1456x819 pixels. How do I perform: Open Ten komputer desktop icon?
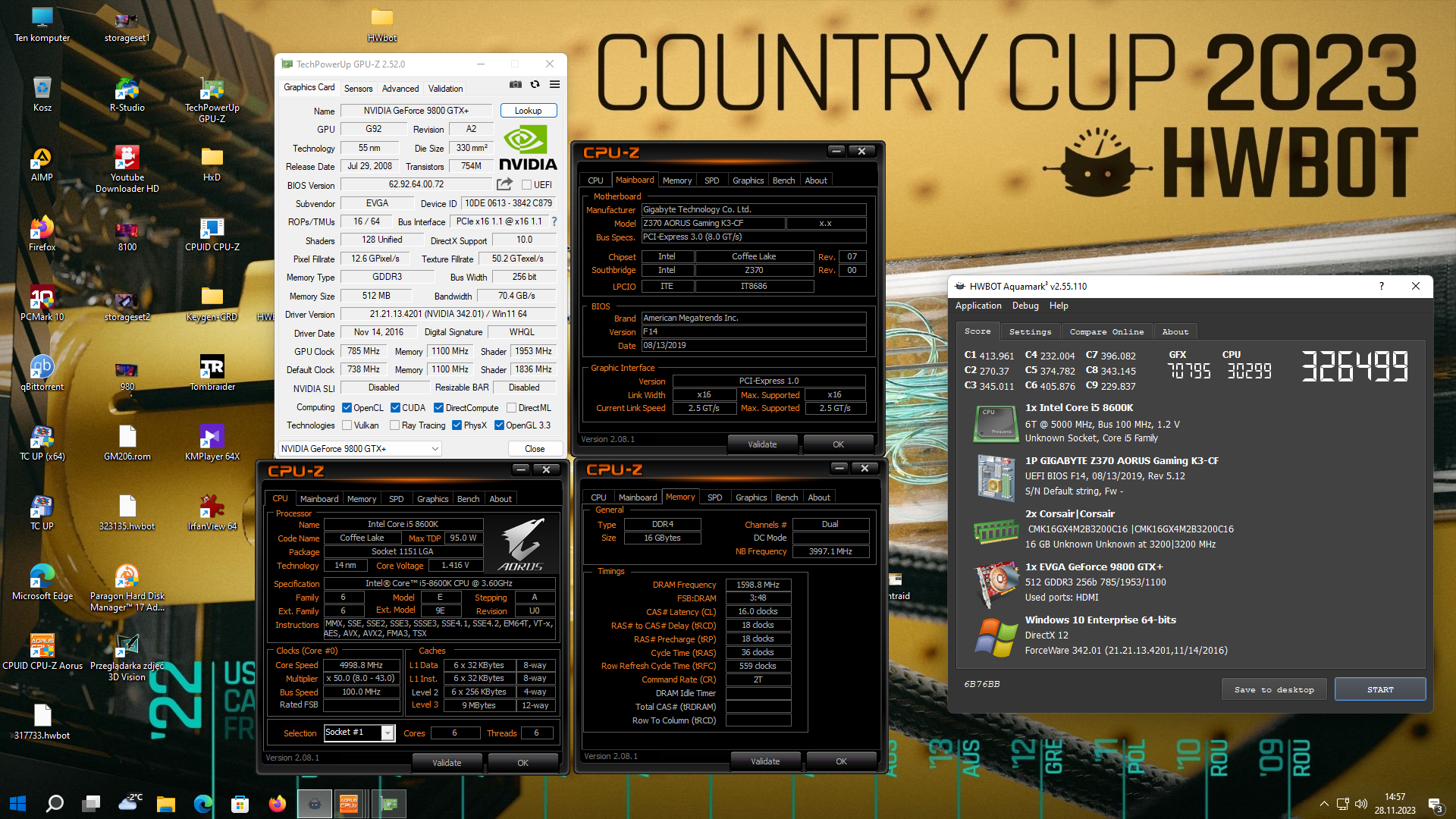tap(42, 25)
